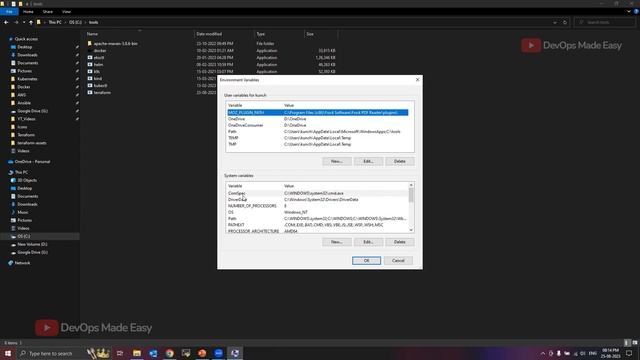Select Network in navigation pane
640x360 pixels.
click(22, 263)
